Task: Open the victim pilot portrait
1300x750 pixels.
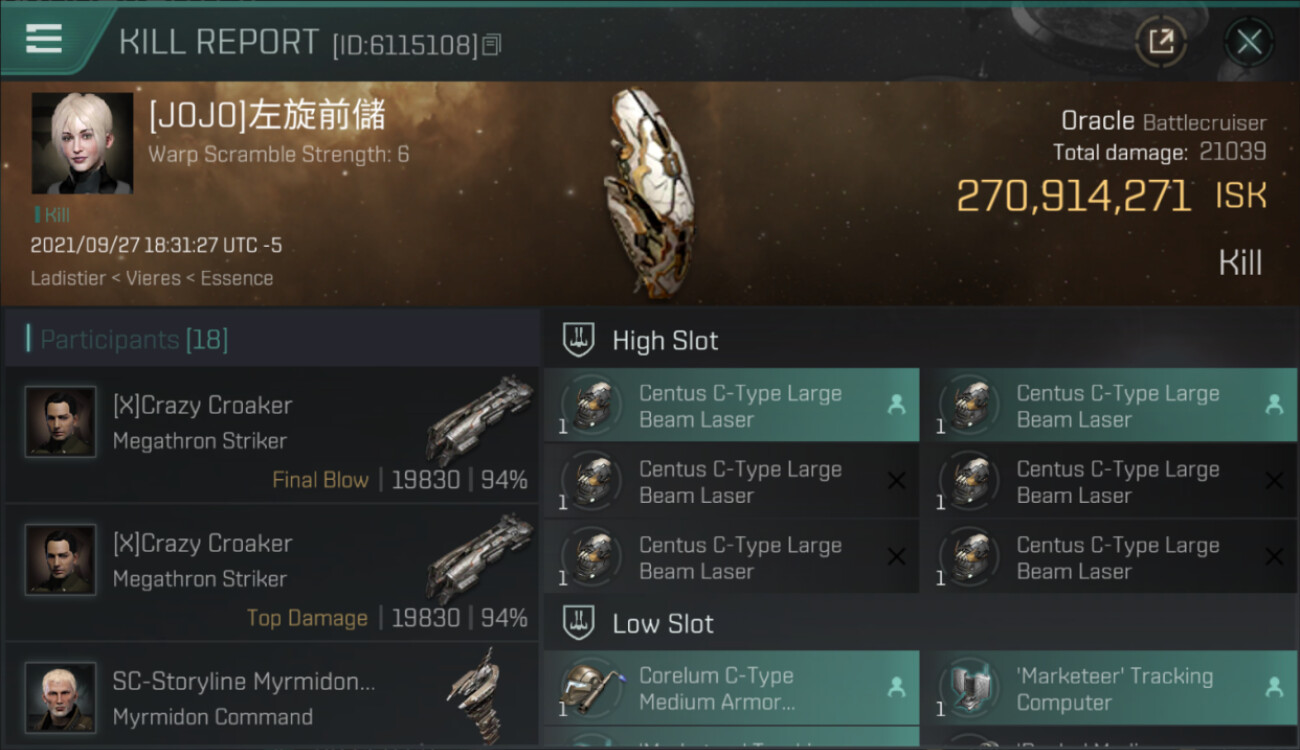Action: coord(82,144)
